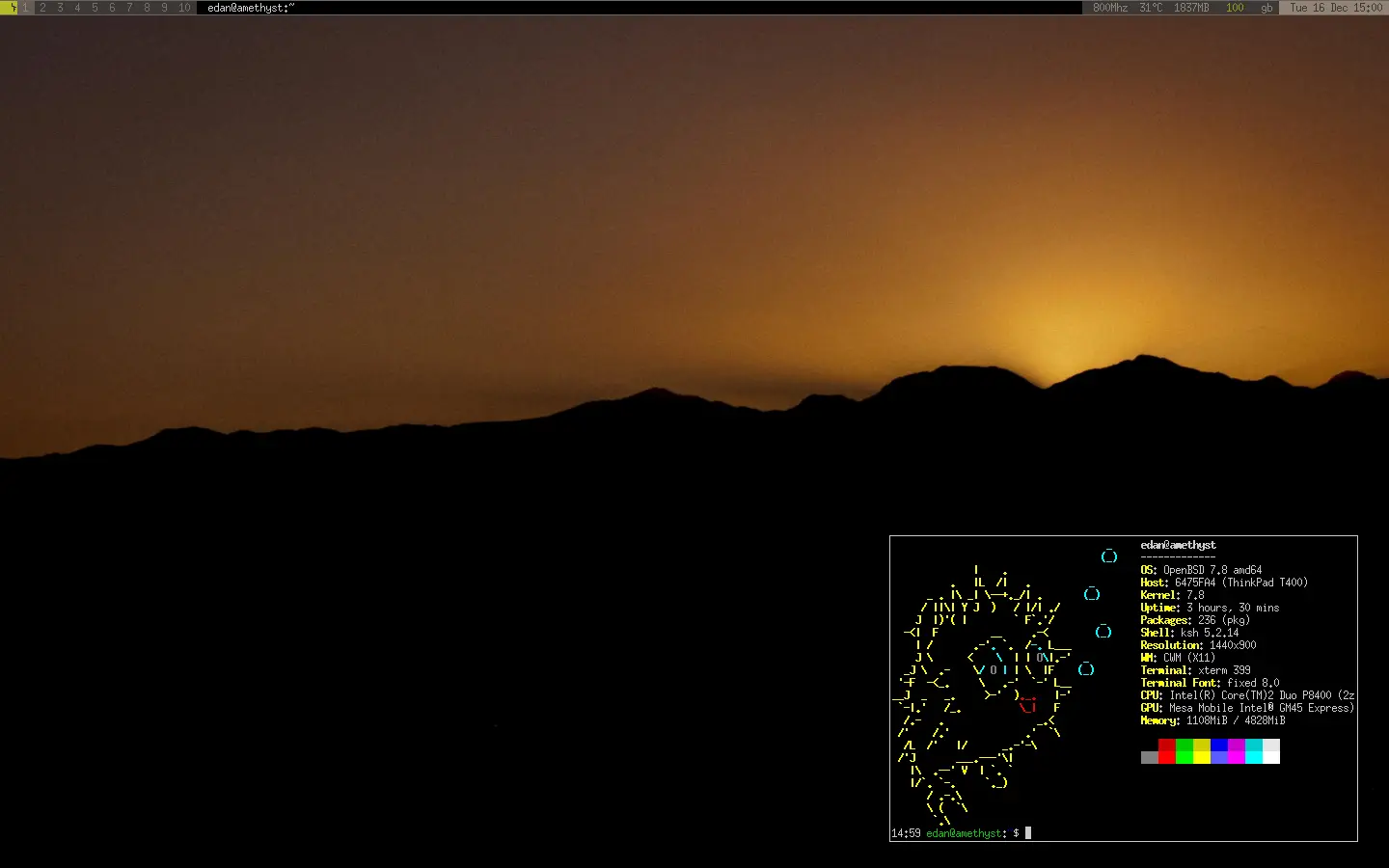Click the edan@amethyst window title in bar

(251, 8)
